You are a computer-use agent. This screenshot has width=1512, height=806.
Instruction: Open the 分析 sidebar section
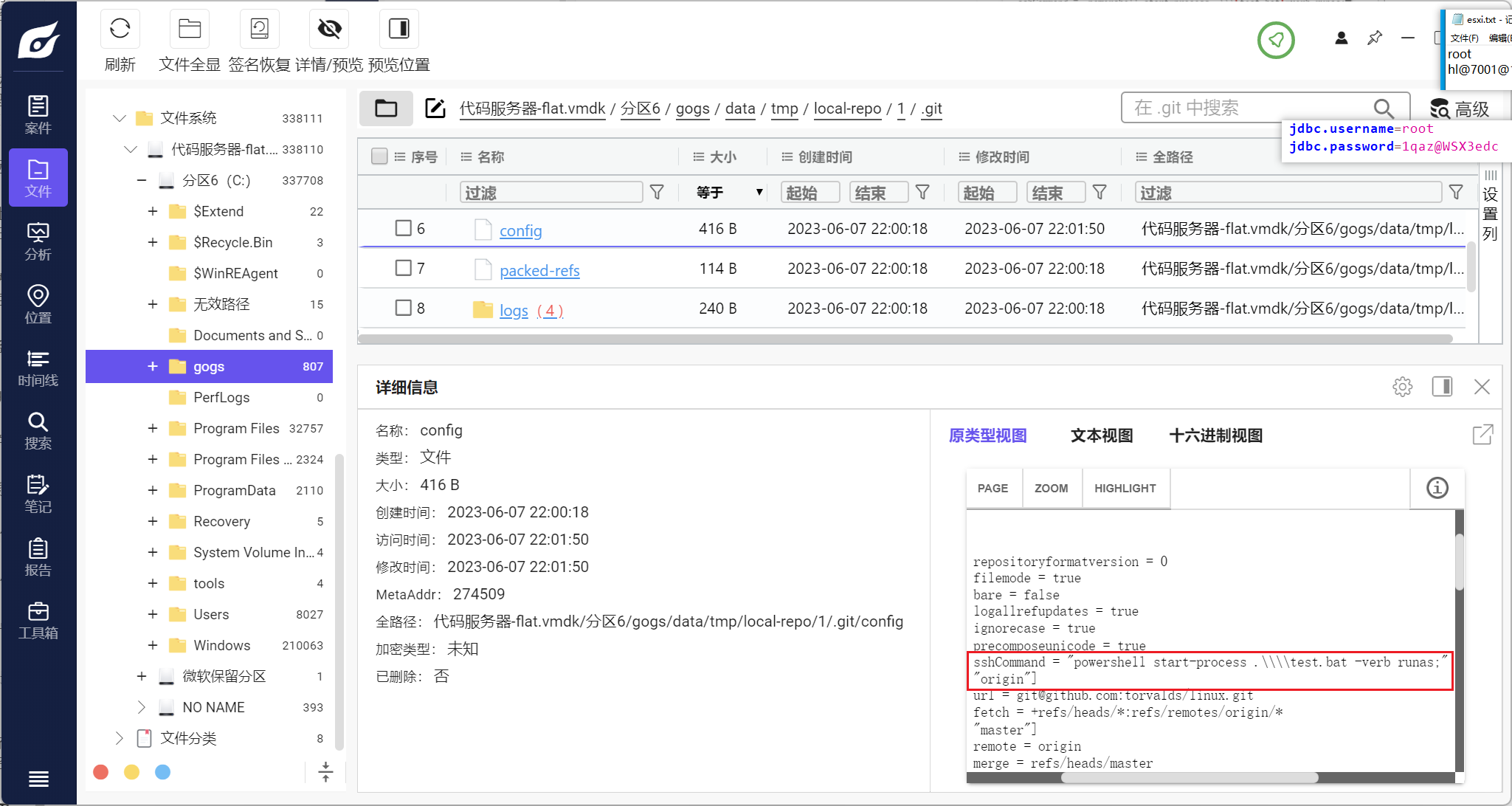tap(38, 241)
